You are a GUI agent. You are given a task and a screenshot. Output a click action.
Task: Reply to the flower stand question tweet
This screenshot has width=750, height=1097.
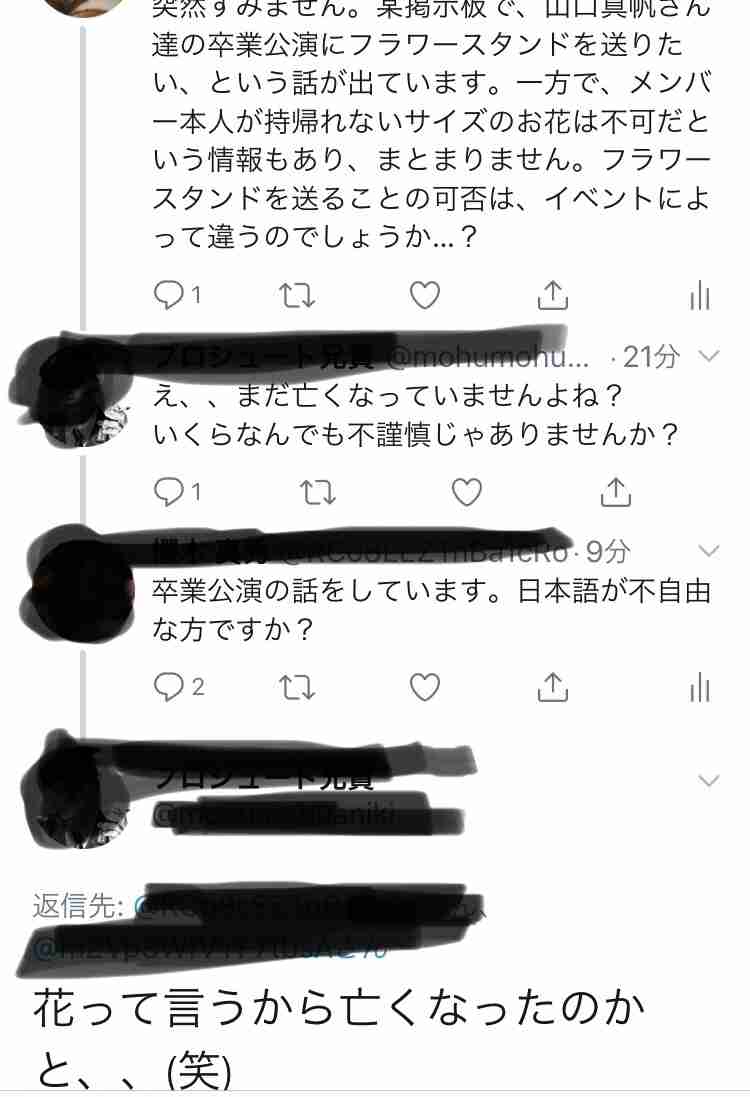169,295
